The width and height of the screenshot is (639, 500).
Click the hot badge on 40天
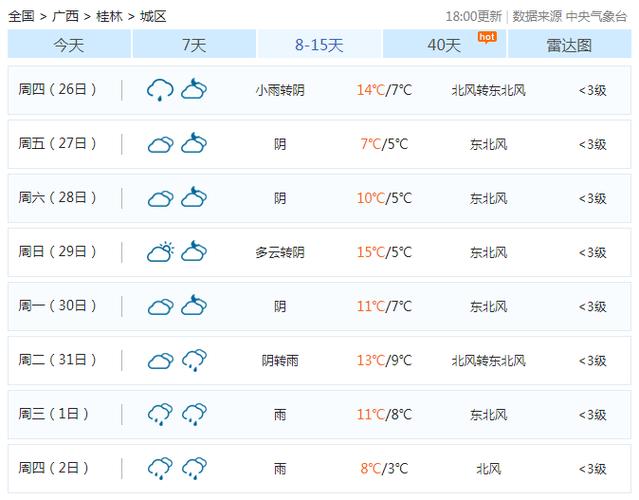(x=487, y=37)
